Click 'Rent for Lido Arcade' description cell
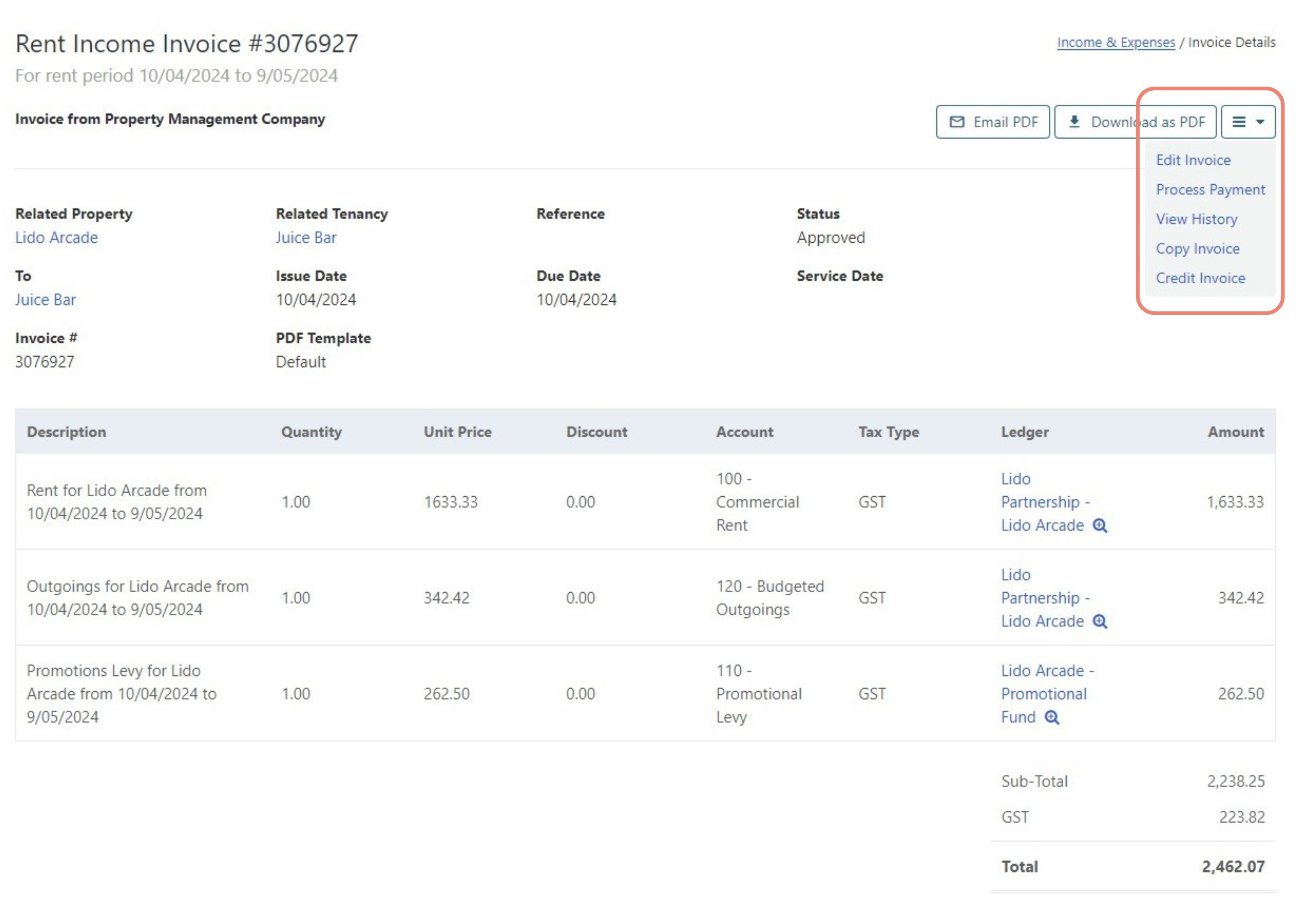The image size is (1316, 907). point(117,502)
